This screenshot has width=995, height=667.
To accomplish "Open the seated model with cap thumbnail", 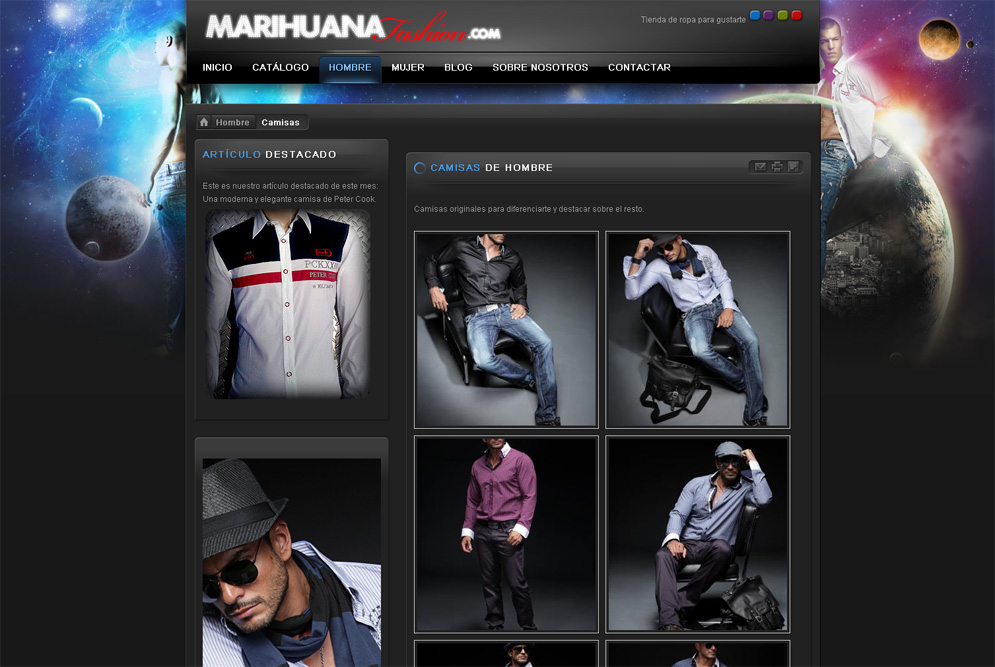I will 697,534.
